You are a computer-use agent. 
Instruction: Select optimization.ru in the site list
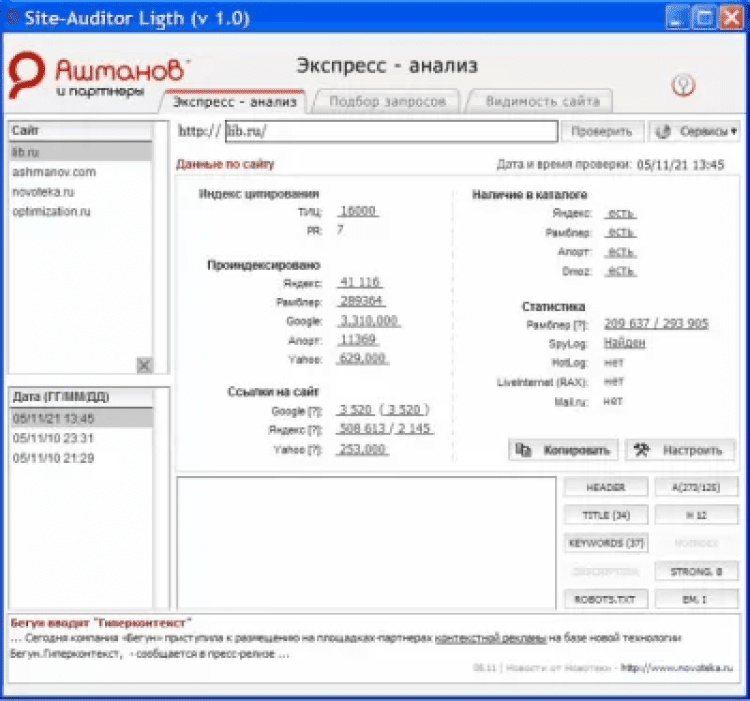[80, 211]
